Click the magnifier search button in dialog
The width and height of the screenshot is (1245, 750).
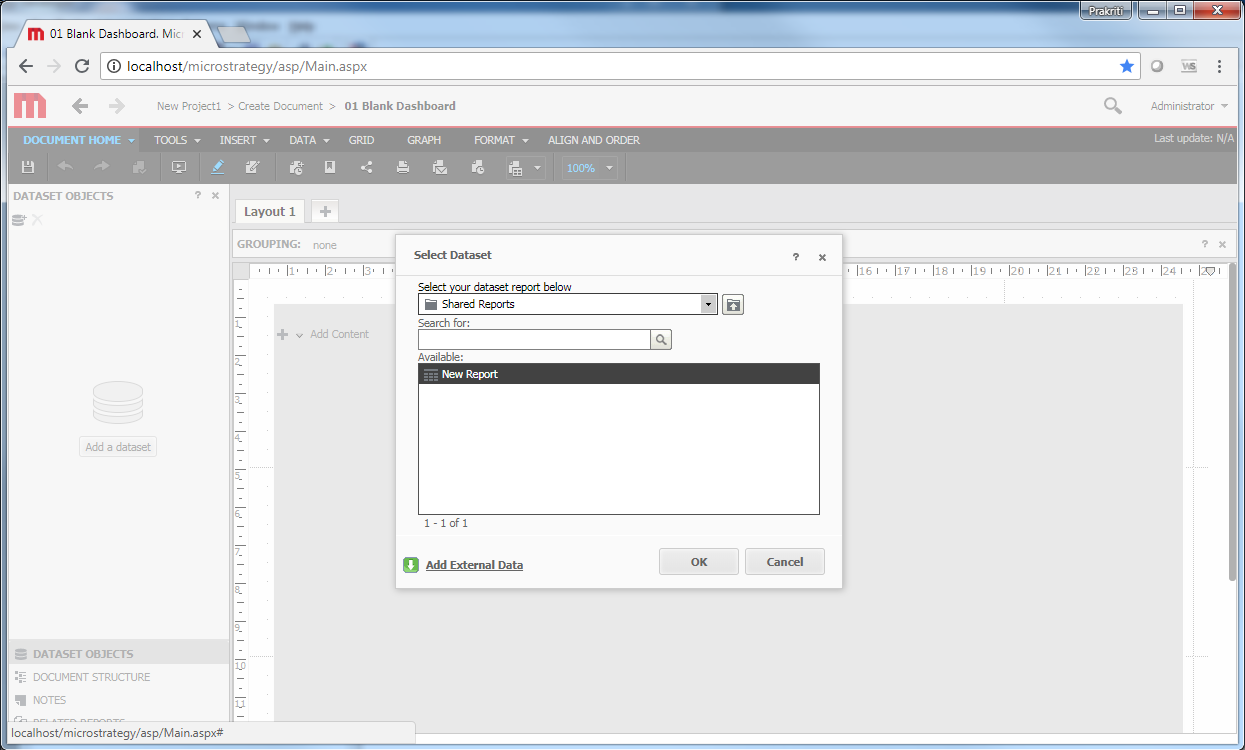661,340
